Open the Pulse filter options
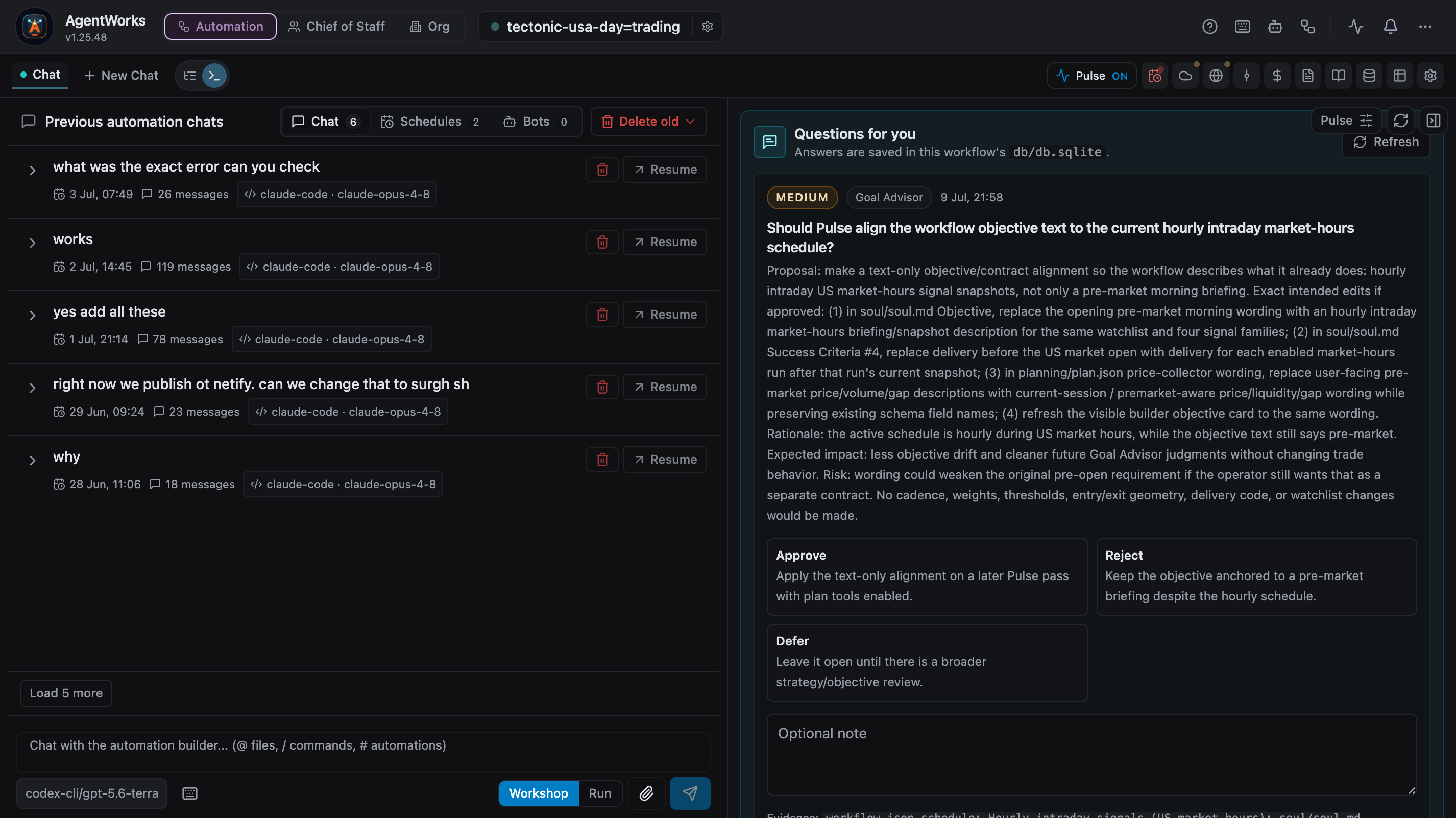Image resolution: width=1456 pixels, height=818 pixels. coord(1346,121)
